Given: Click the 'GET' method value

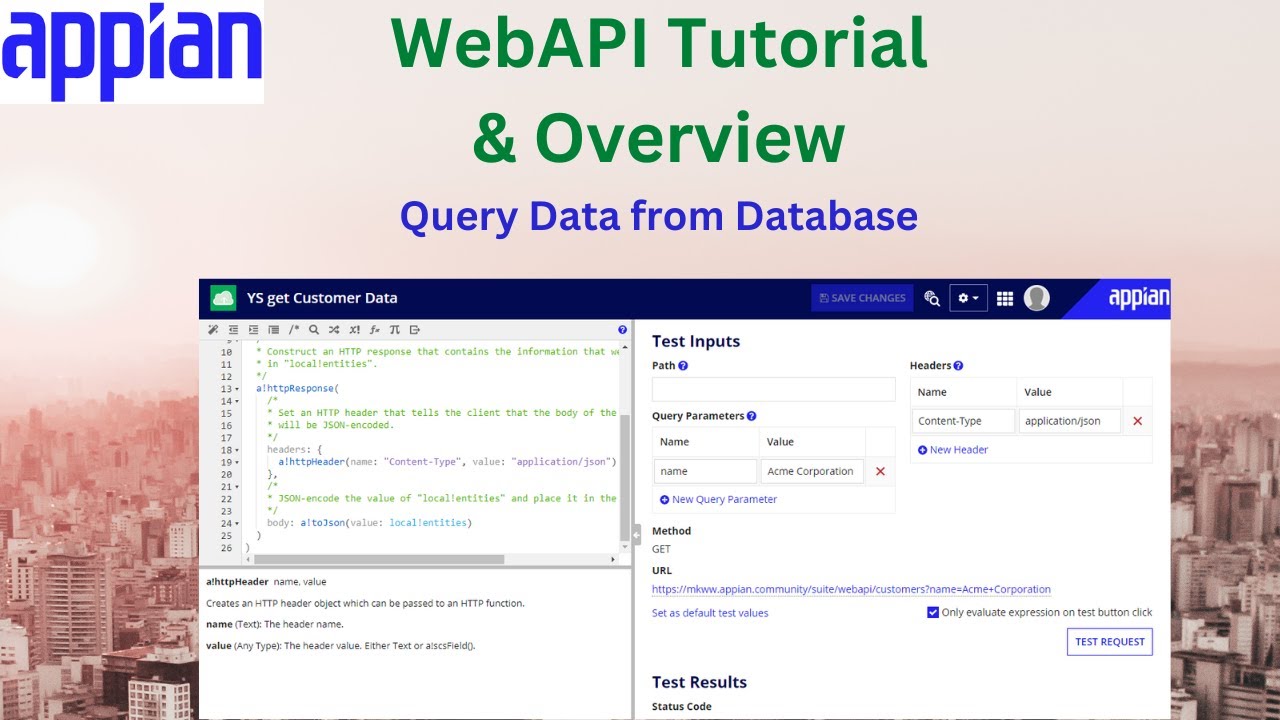Looking at the screenshot, I should click(661, 549).
